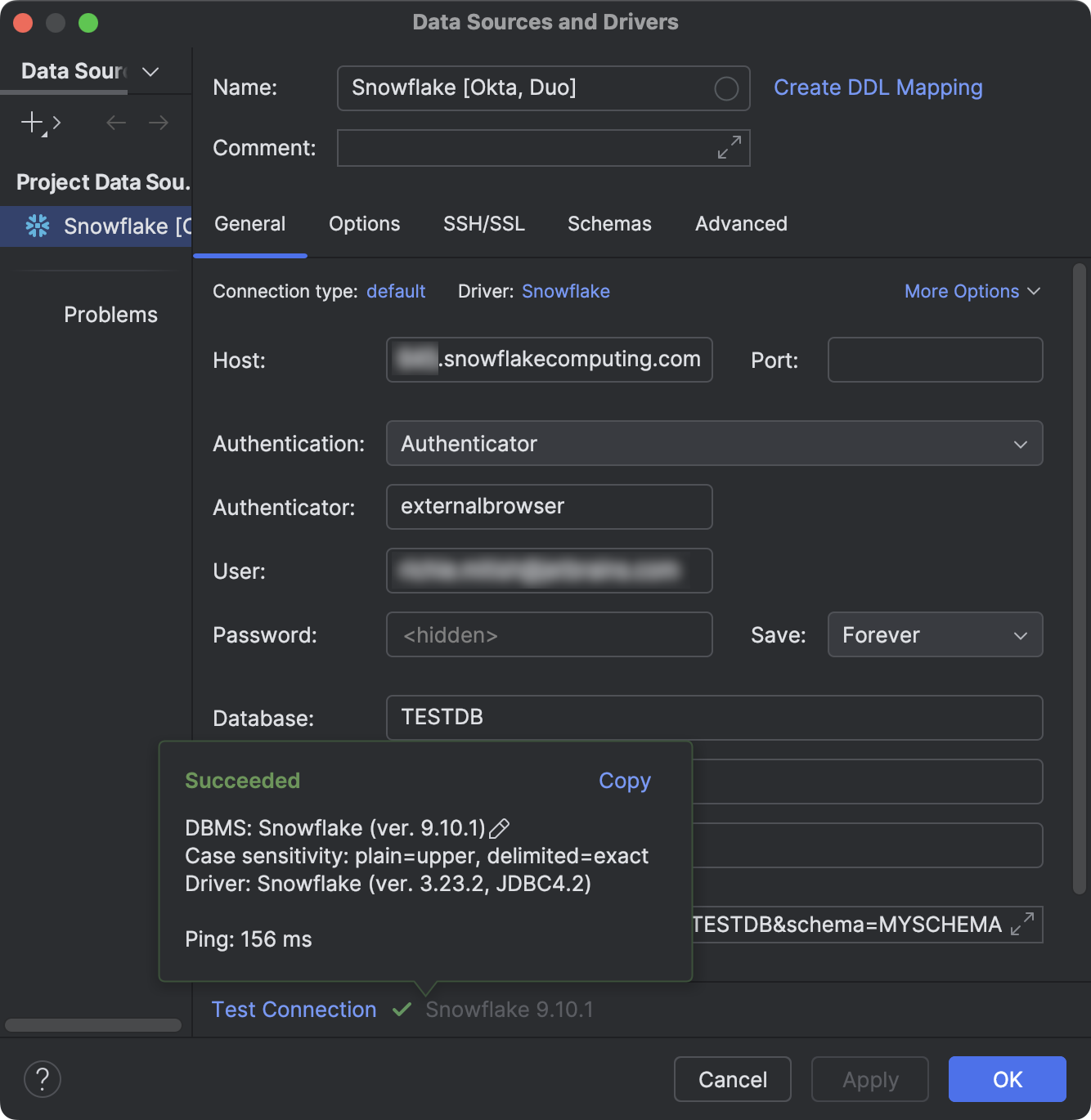Open the Advanced tab
The height and width of the screenshot is (1120, 1091).
click(740, 223)
